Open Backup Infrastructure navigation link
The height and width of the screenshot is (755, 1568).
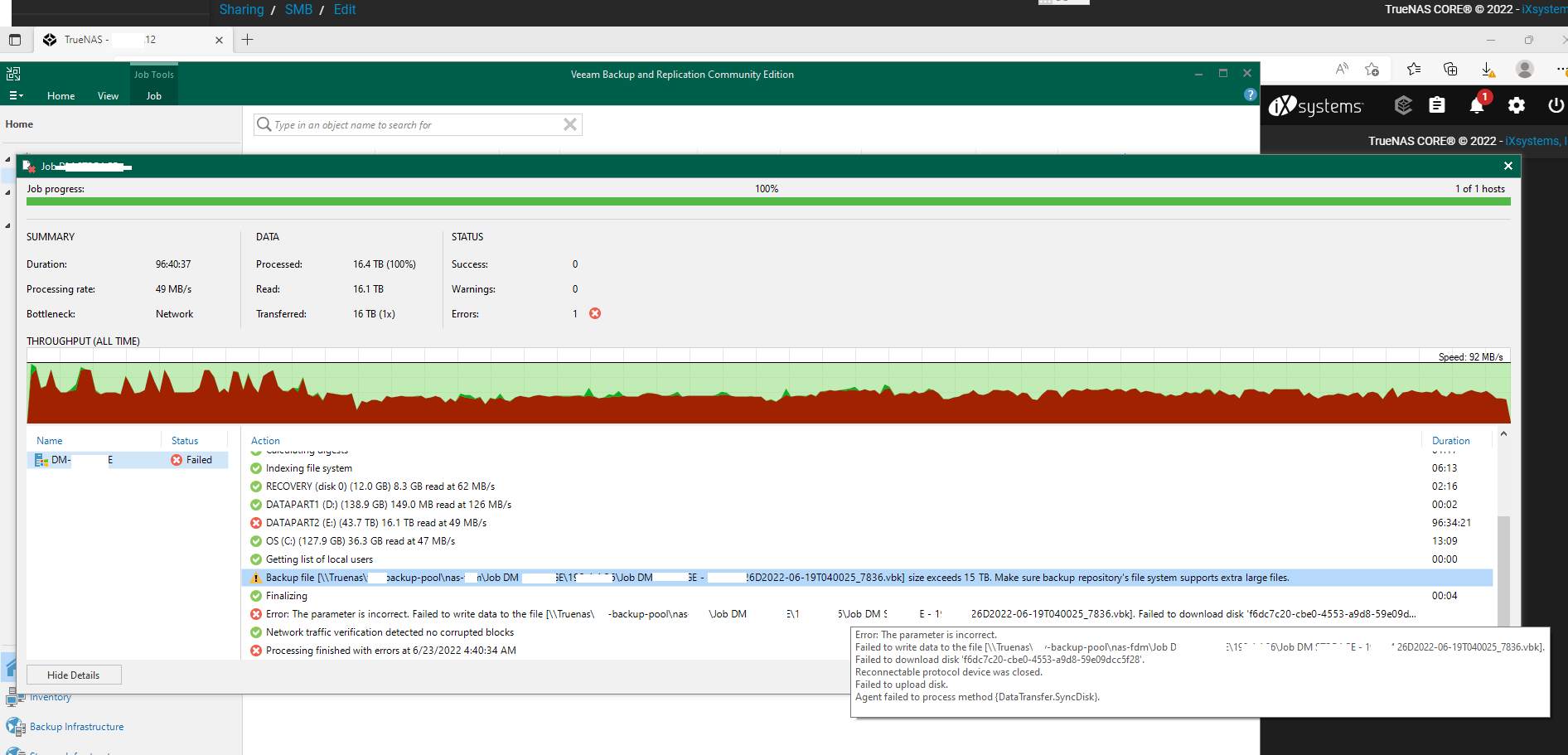click(x=76, y=727)
